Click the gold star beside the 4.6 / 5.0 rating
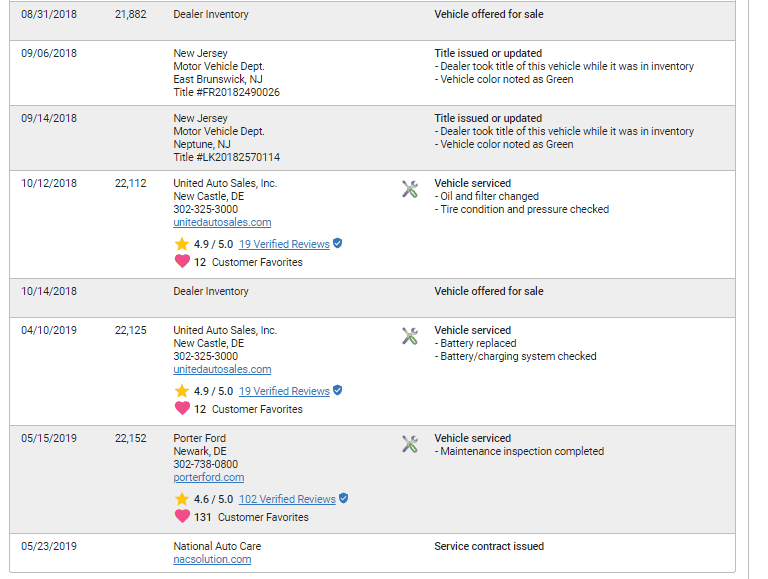Image resolution: width=768 pixels, height=579 pixels. tap(182, 499)
